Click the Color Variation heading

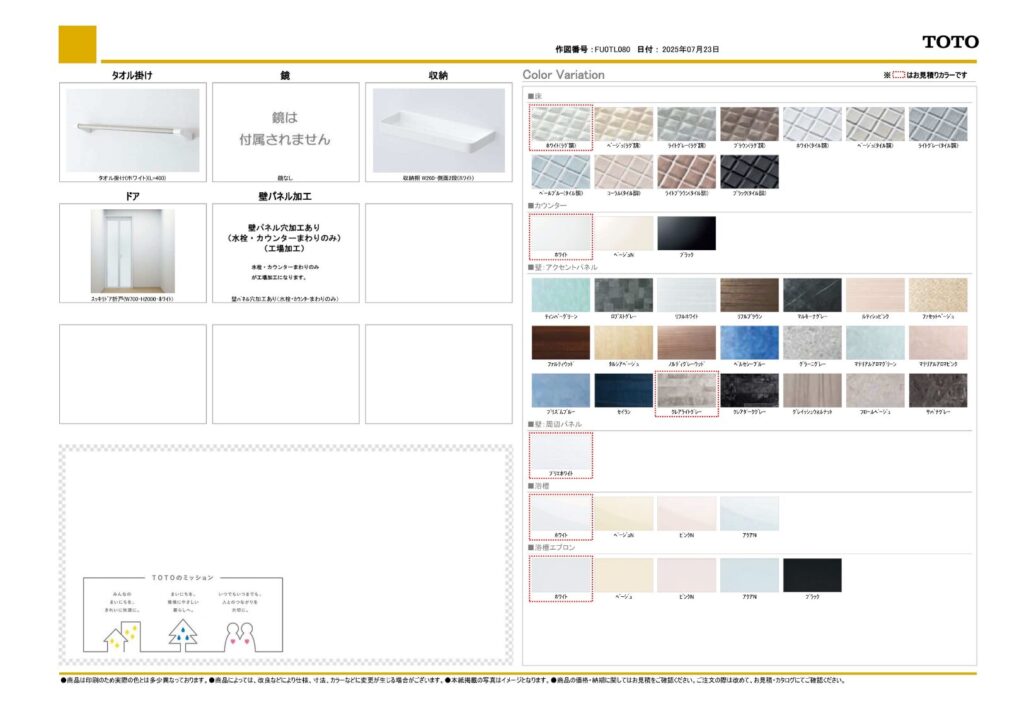coord(563,75)
